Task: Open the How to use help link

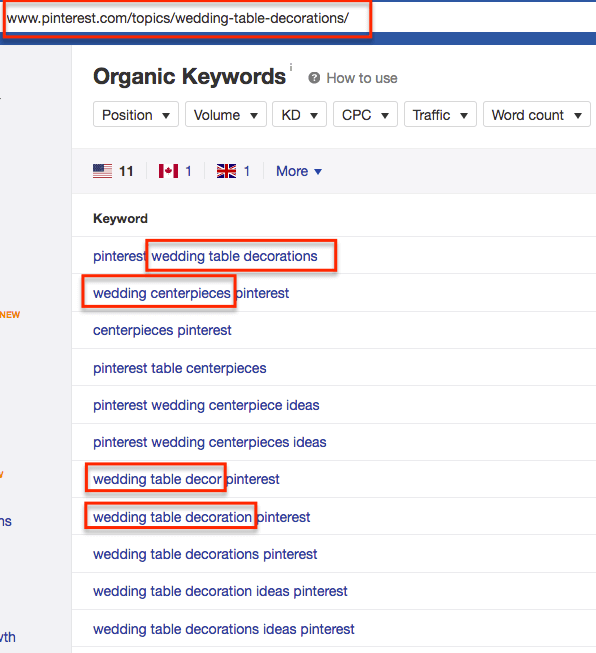Action: tap(362, 78)
